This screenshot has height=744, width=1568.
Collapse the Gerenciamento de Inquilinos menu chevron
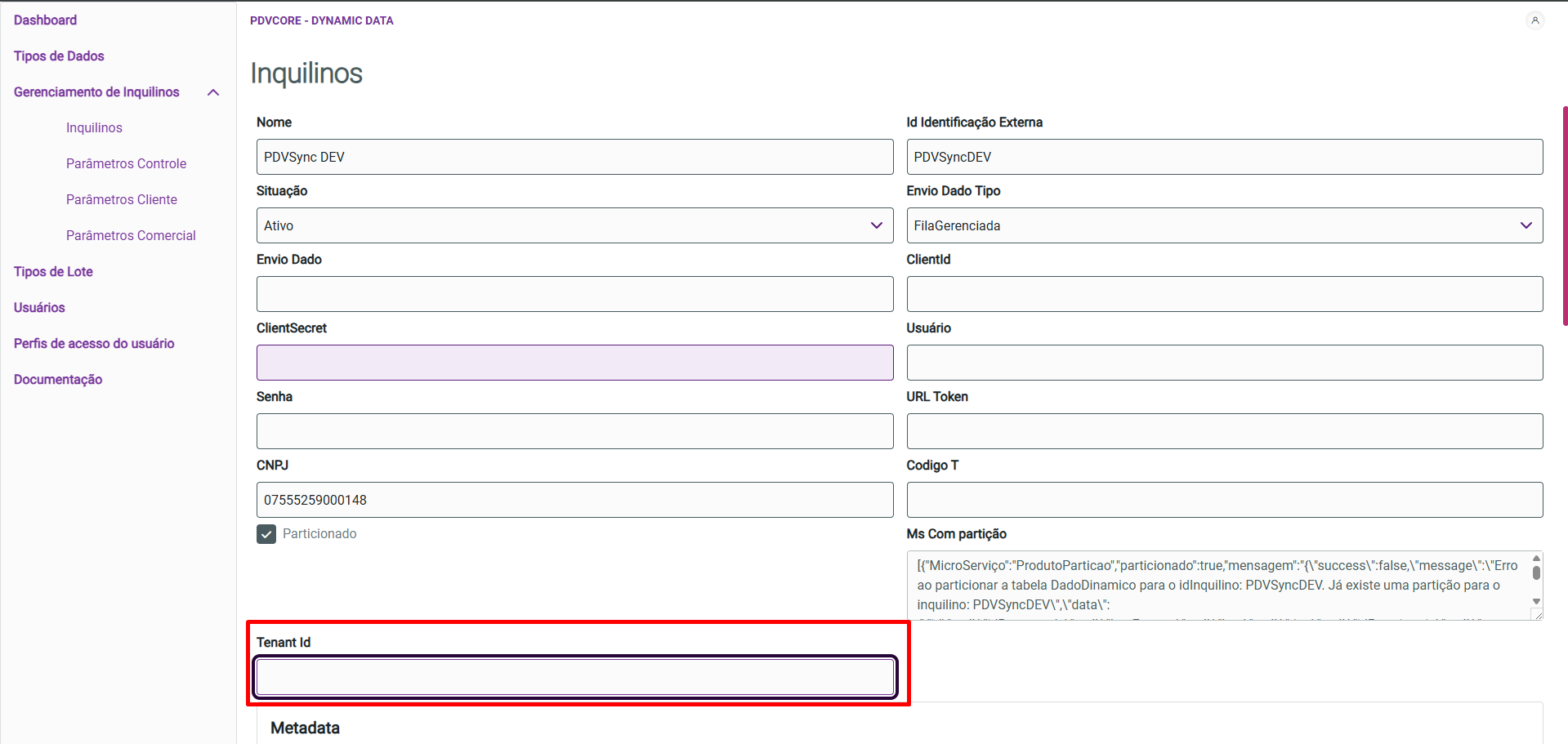[x=213, y=92]
